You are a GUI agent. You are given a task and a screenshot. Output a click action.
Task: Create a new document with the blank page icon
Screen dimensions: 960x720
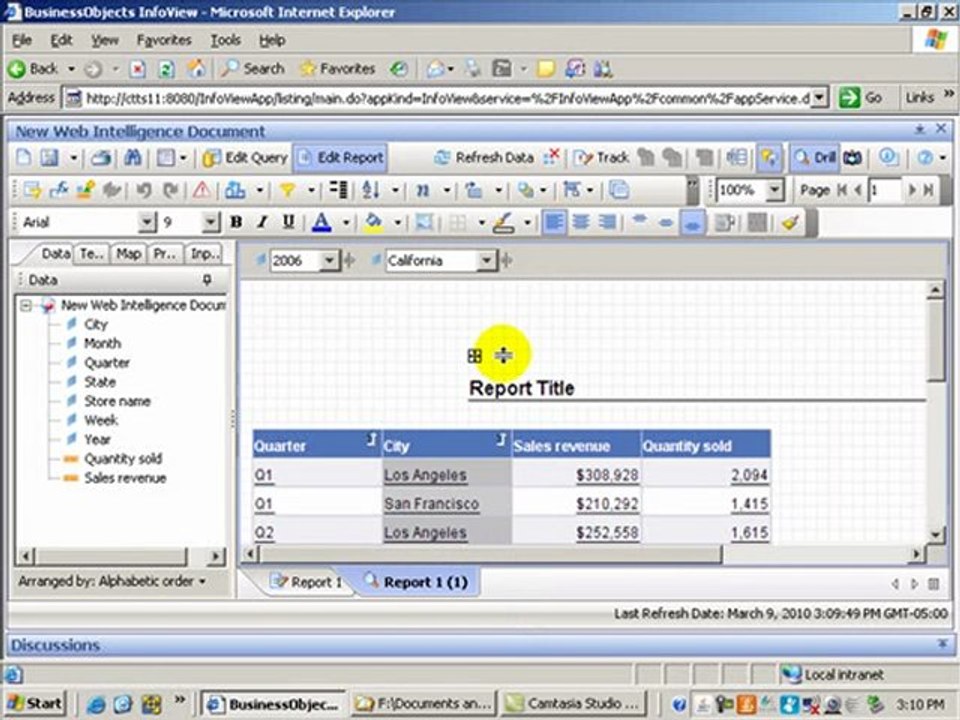point(23,157)
